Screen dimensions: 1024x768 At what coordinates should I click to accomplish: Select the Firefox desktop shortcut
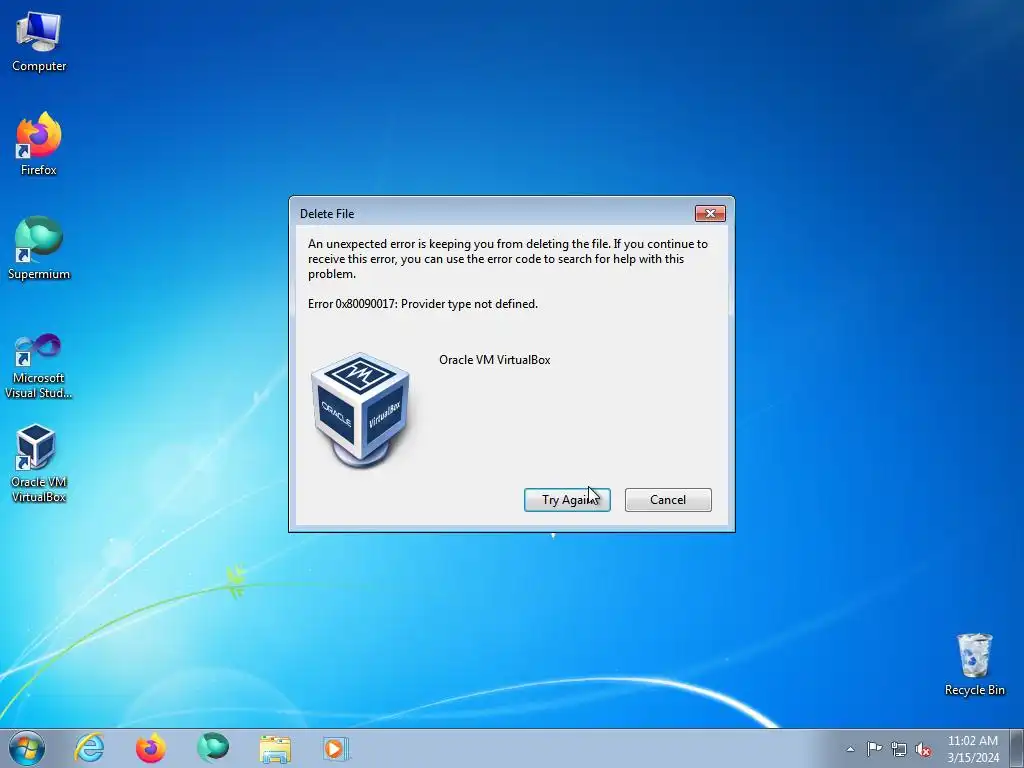point(39,144)
